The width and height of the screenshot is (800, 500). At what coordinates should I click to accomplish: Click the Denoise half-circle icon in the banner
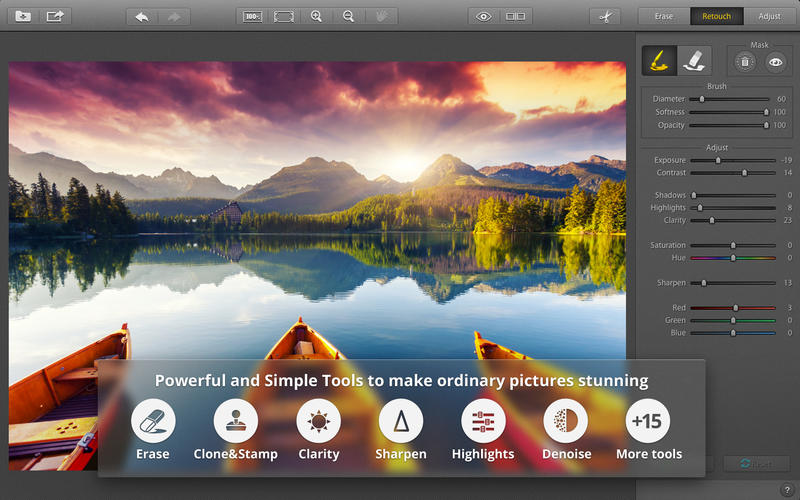[566, 421]
